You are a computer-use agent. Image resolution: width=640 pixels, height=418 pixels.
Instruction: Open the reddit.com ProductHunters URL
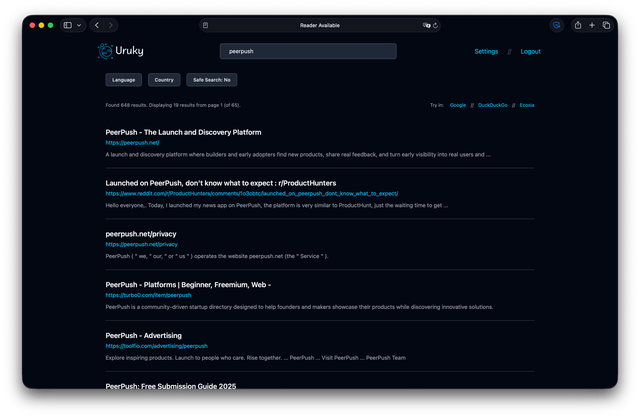(252, 193)
